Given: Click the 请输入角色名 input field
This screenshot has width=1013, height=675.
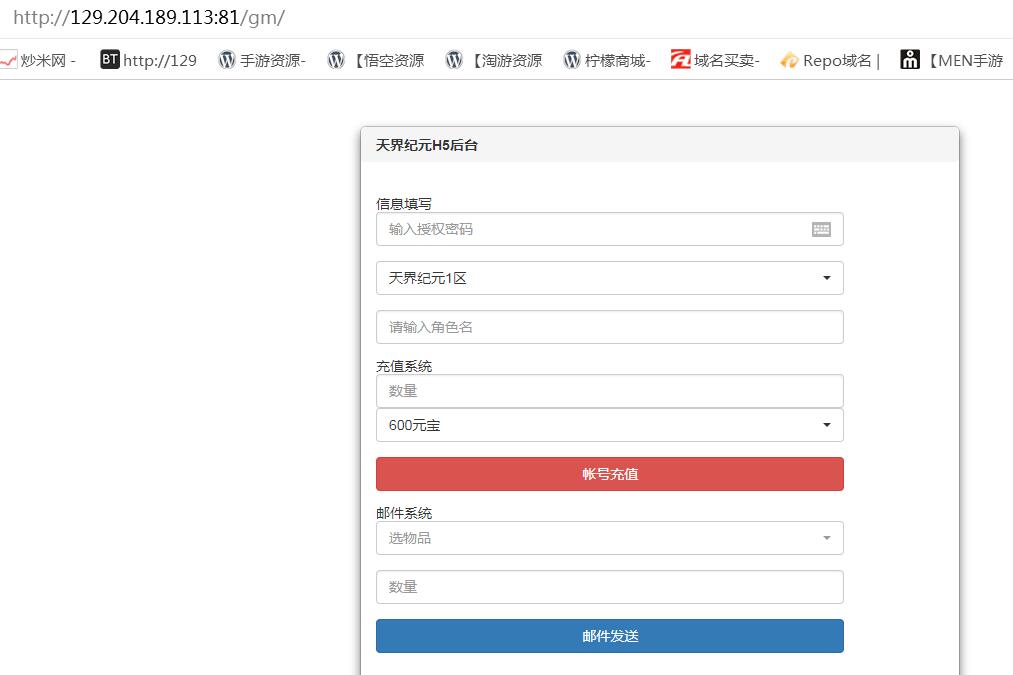Looking at the screenshot, I should 609,327.
